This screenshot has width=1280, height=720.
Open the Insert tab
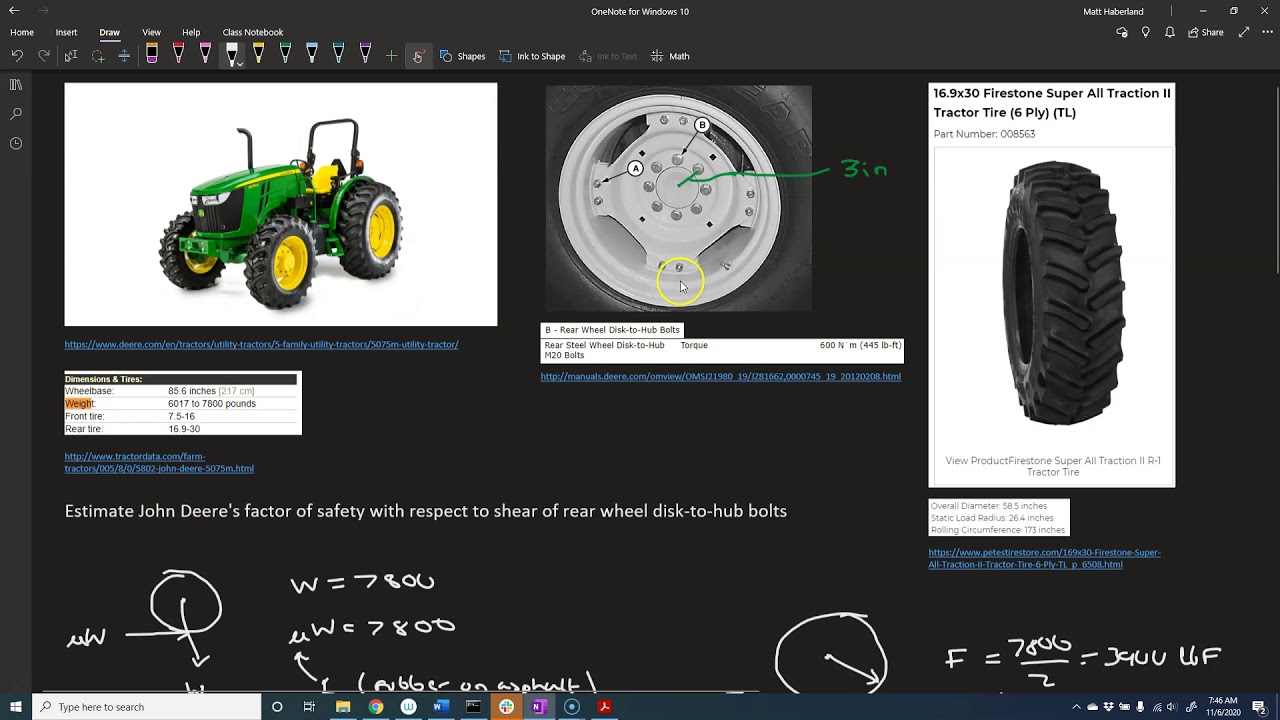[x=66, y=32]
